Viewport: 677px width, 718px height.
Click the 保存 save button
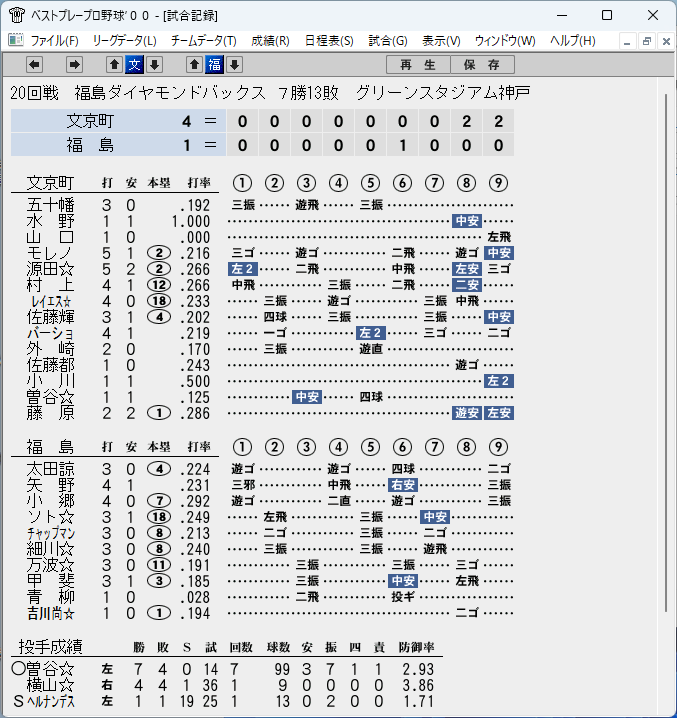tap(482, 65)
